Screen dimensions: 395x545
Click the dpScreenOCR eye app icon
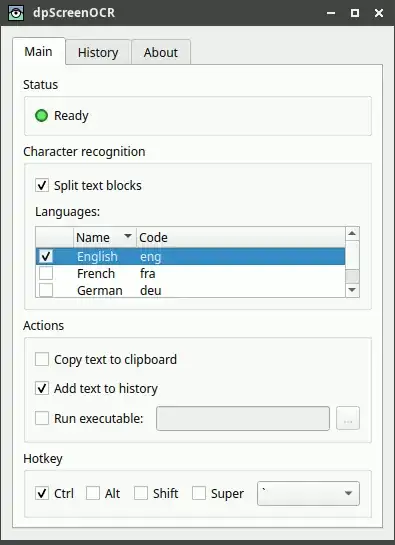[16, 13]
